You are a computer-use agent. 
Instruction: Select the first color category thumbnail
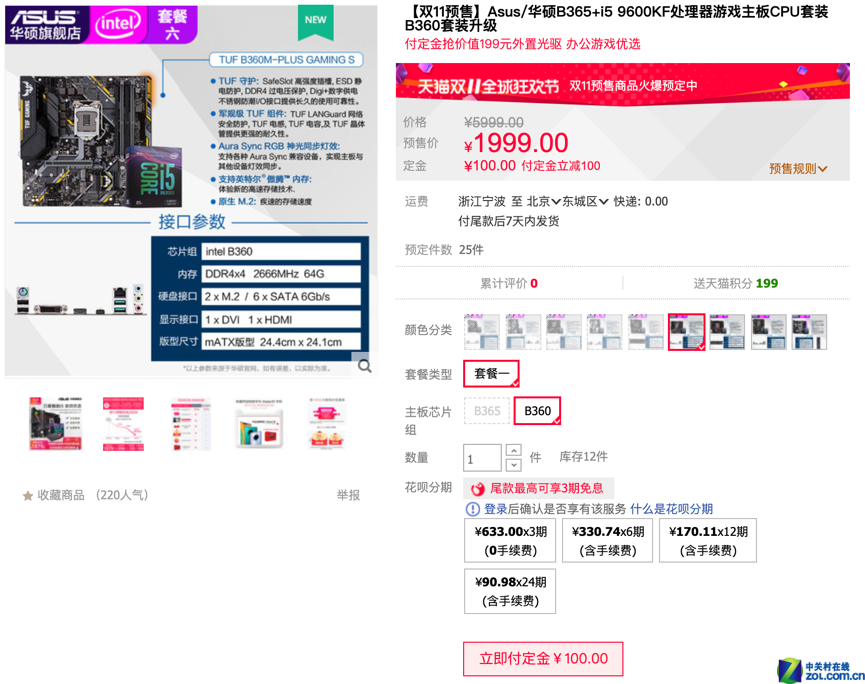tap(482, 332)
